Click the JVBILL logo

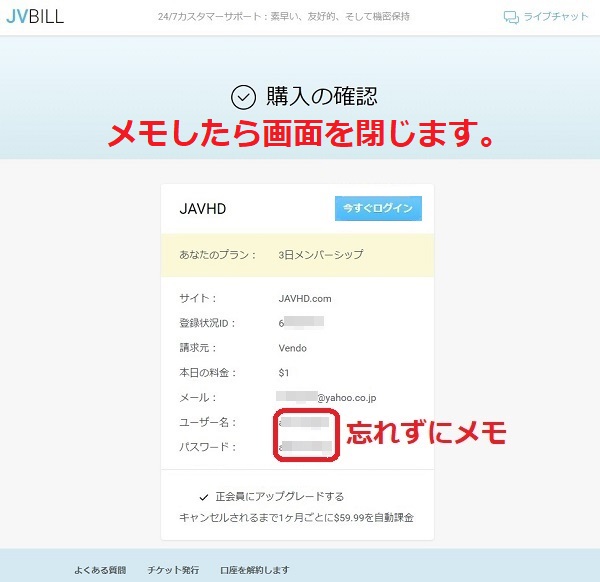click(35, 16)
